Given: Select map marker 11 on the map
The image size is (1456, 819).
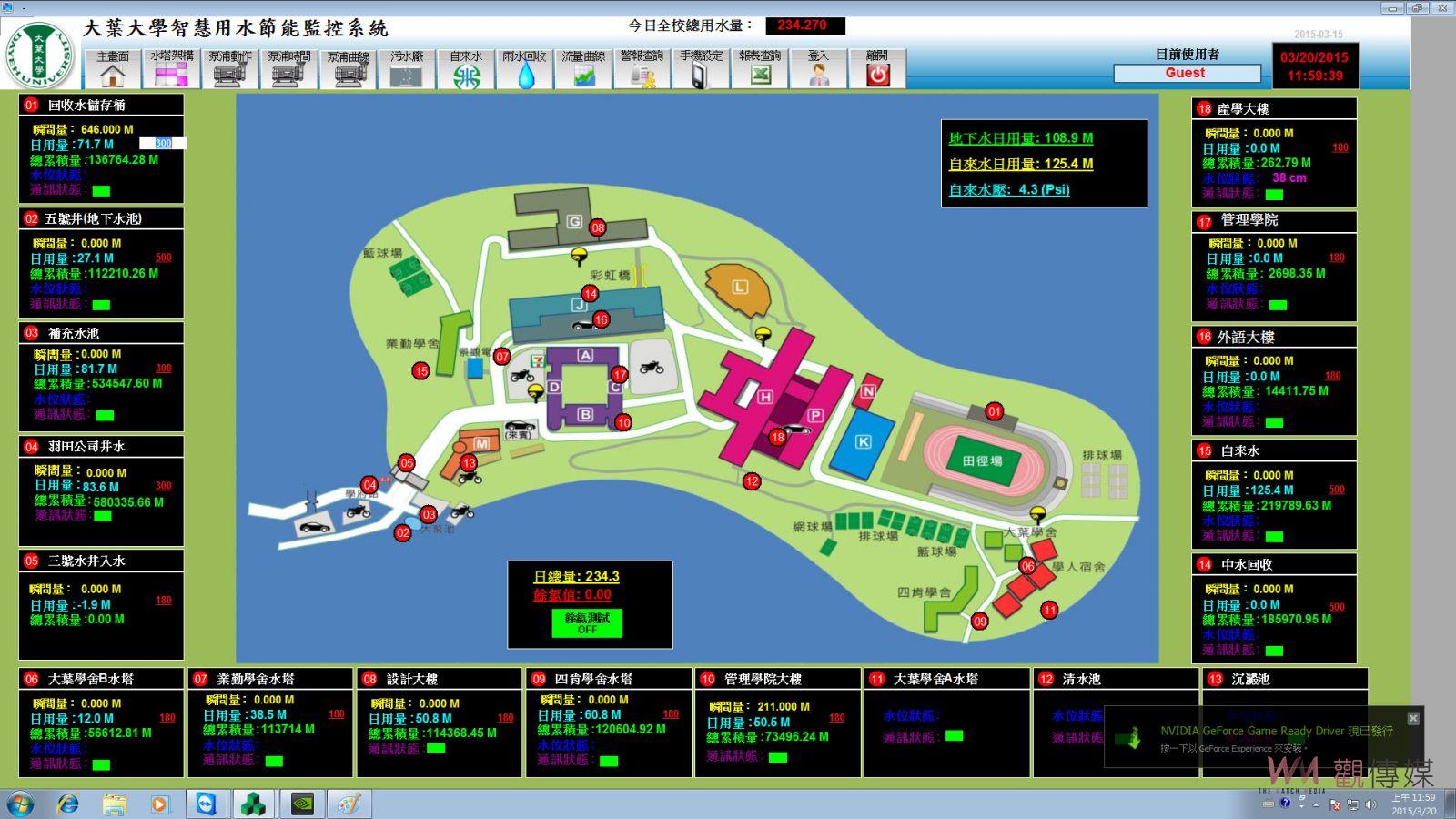Looking at the screenshot, I should (x=1049, y=610).
